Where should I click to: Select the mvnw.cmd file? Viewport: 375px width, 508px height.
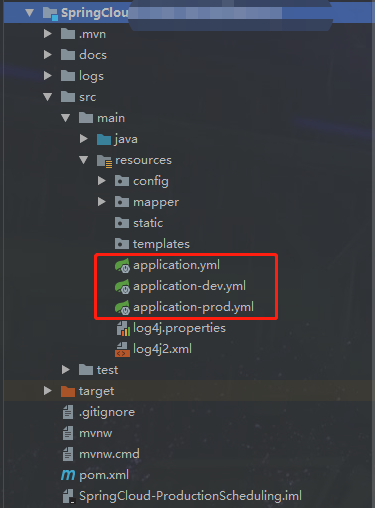101,454
